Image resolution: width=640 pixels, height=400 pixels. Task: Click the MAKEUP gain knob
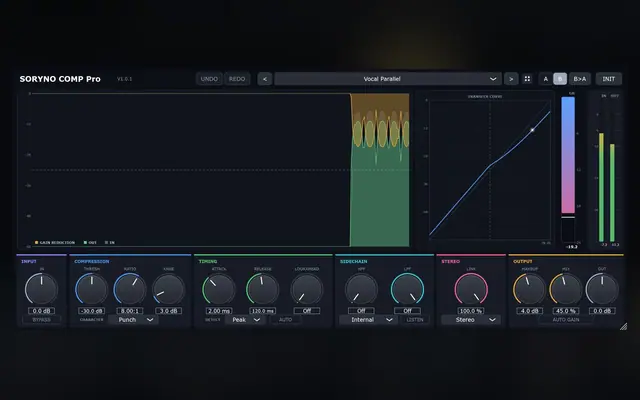(529, 289)
